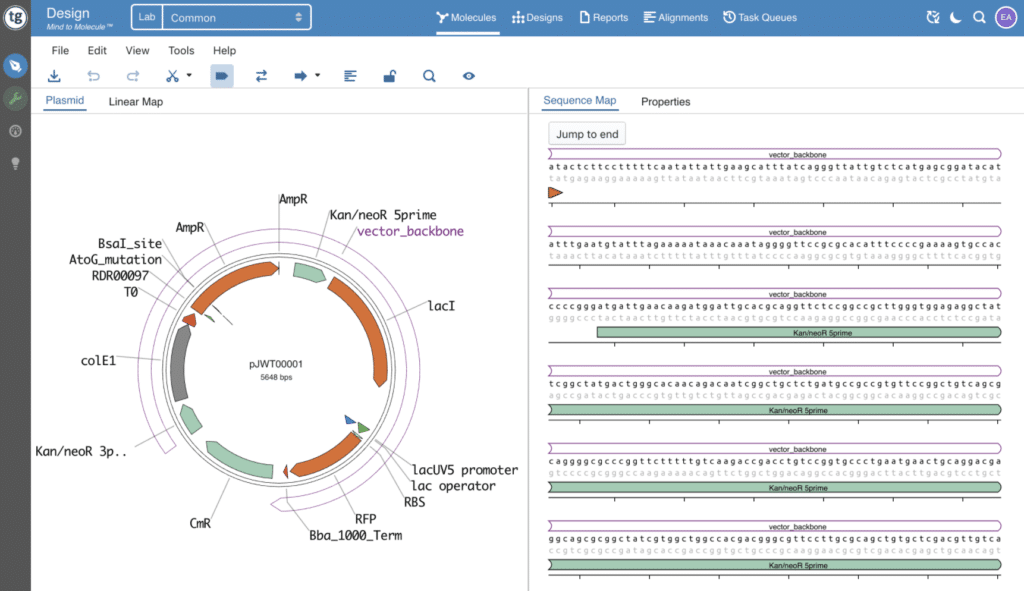1024x591 pixels.
Task: Switch to the Plasmid tab
Action: pos(65,101)
